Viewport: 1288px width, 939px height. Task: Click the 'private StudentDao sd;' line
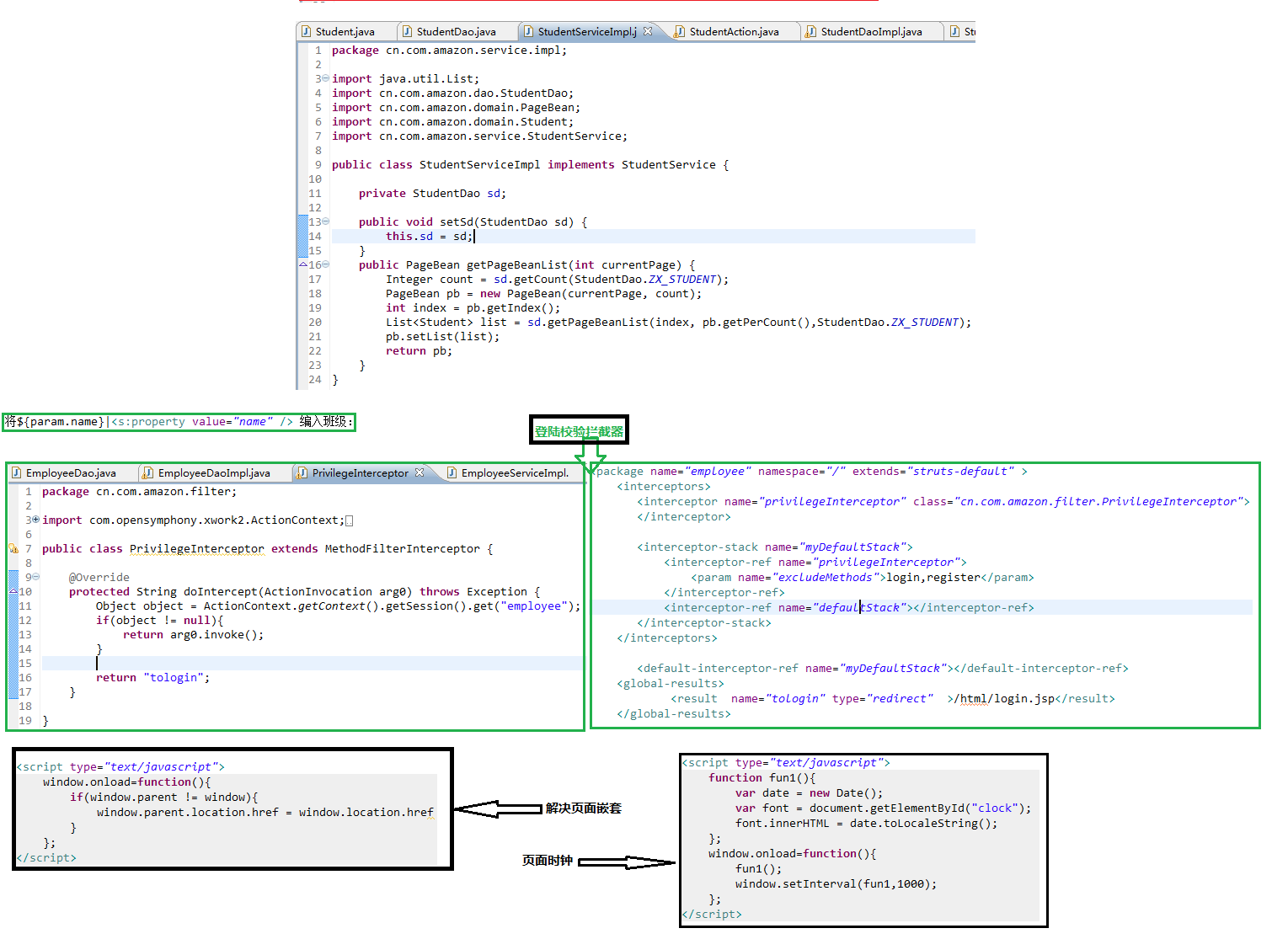(432, 193)
